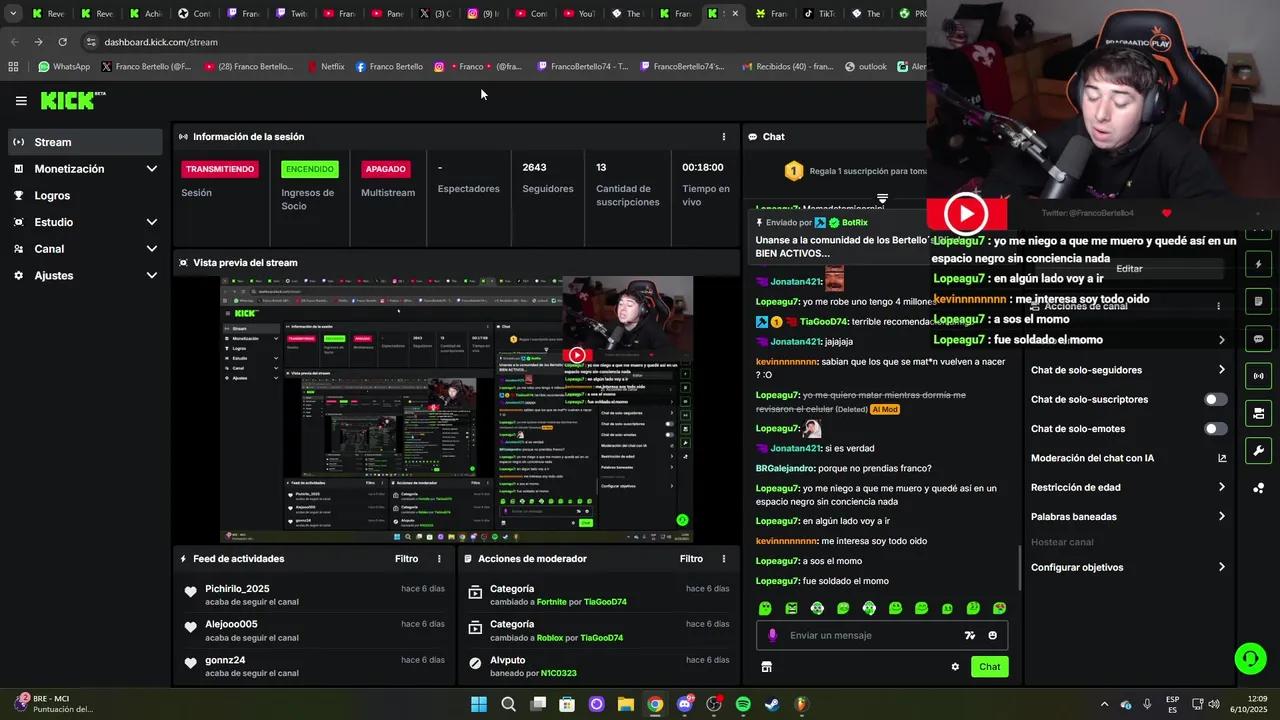The height and width of the screenshot is (720, 1280).
Task: Expand the Estudio sidebar section
Action: [85, 222]
